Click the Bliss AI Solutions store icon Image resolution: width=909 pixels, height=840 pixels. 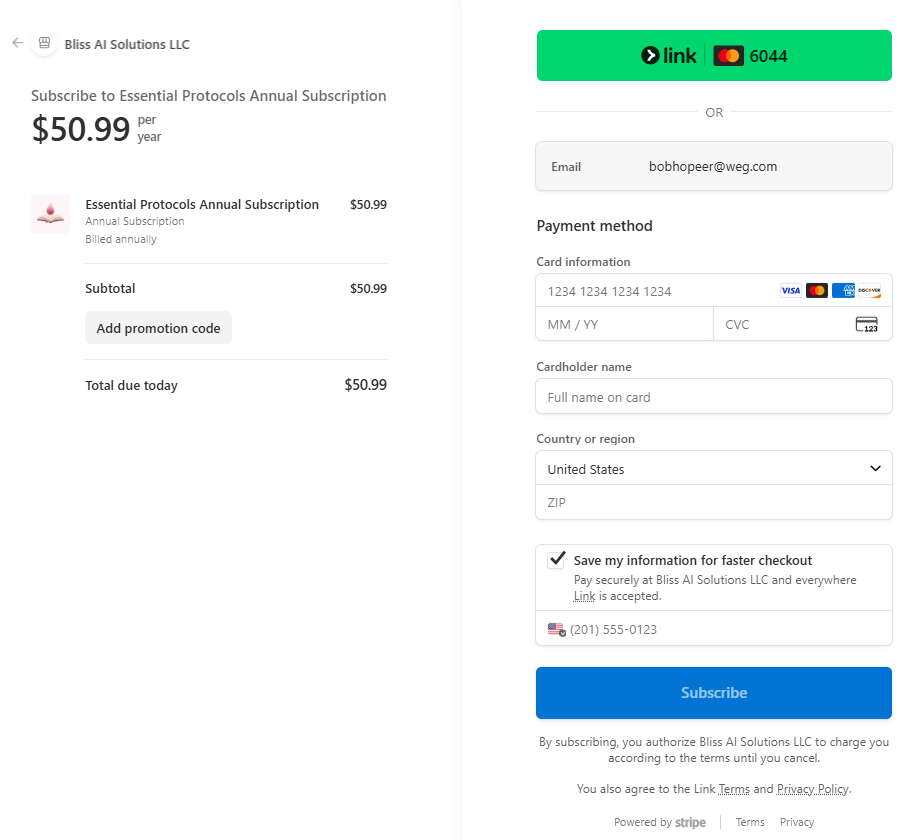tap(43, 43)
